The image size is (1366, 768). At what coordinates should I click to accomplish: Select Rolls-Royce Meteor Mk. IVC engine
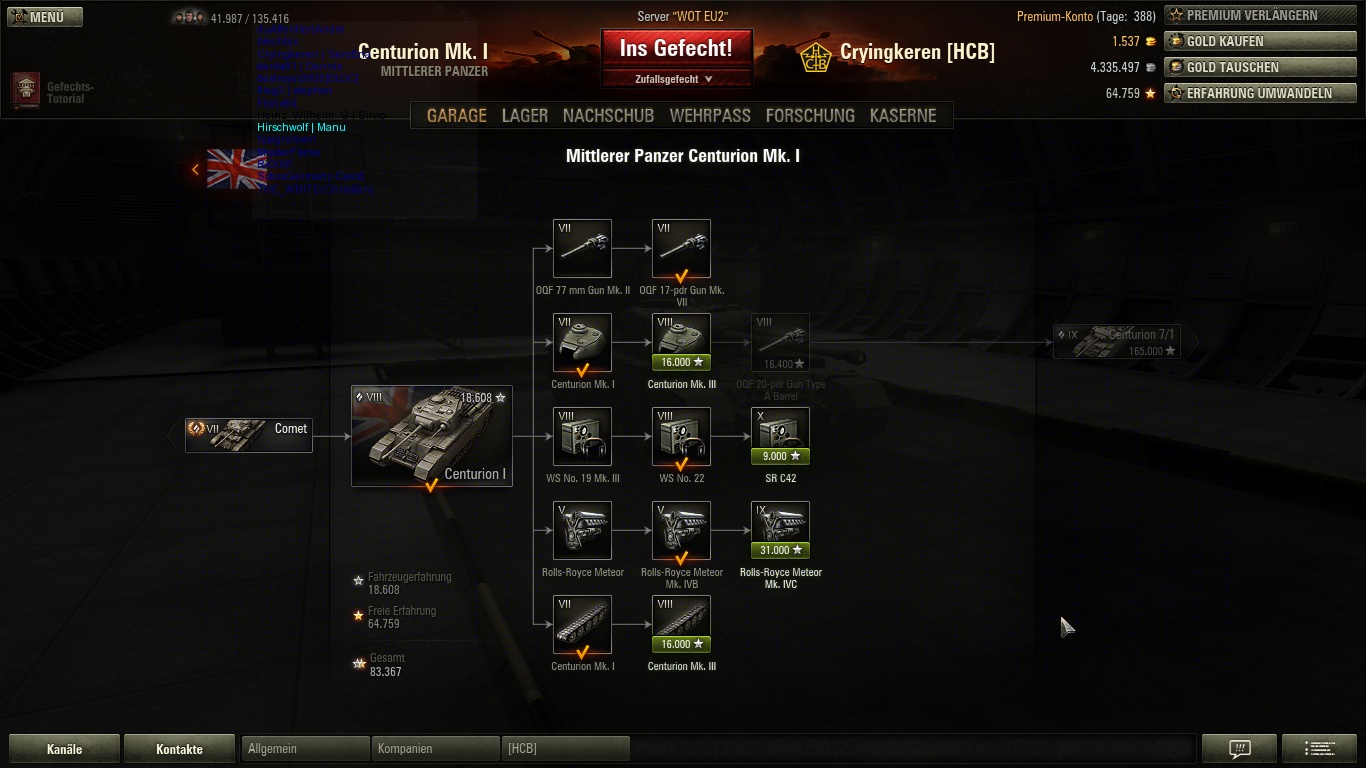780,530
